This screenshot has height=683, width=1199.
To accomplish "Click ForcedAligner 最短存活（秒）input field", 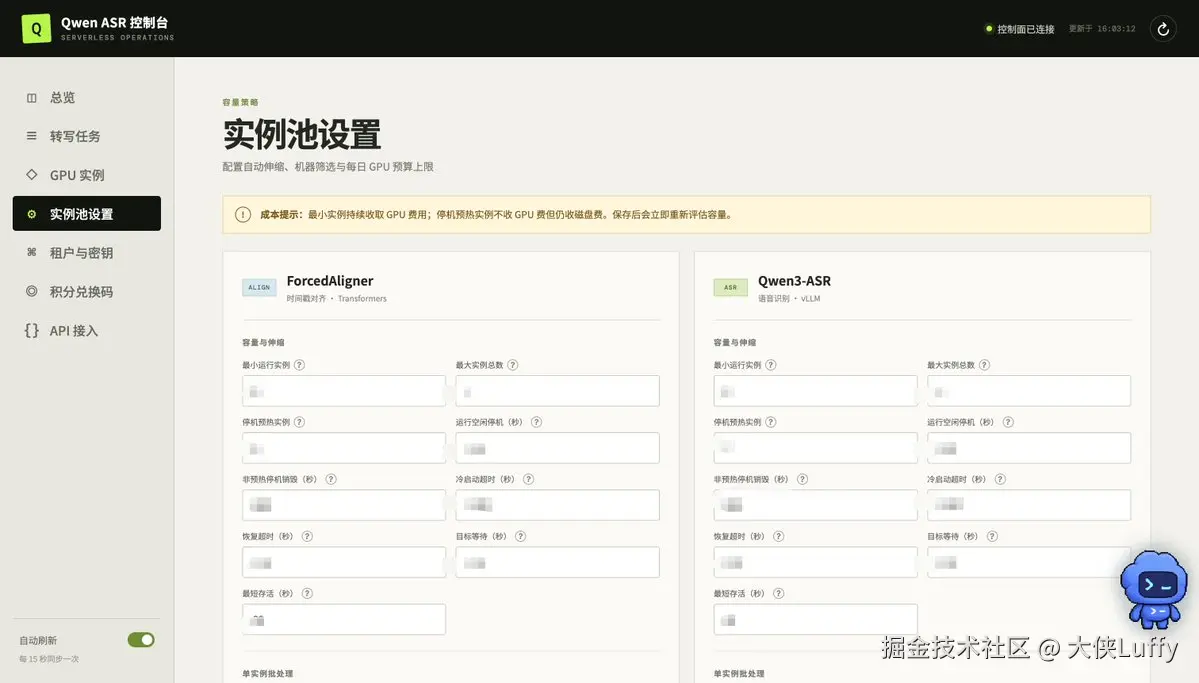I will 344,620.
